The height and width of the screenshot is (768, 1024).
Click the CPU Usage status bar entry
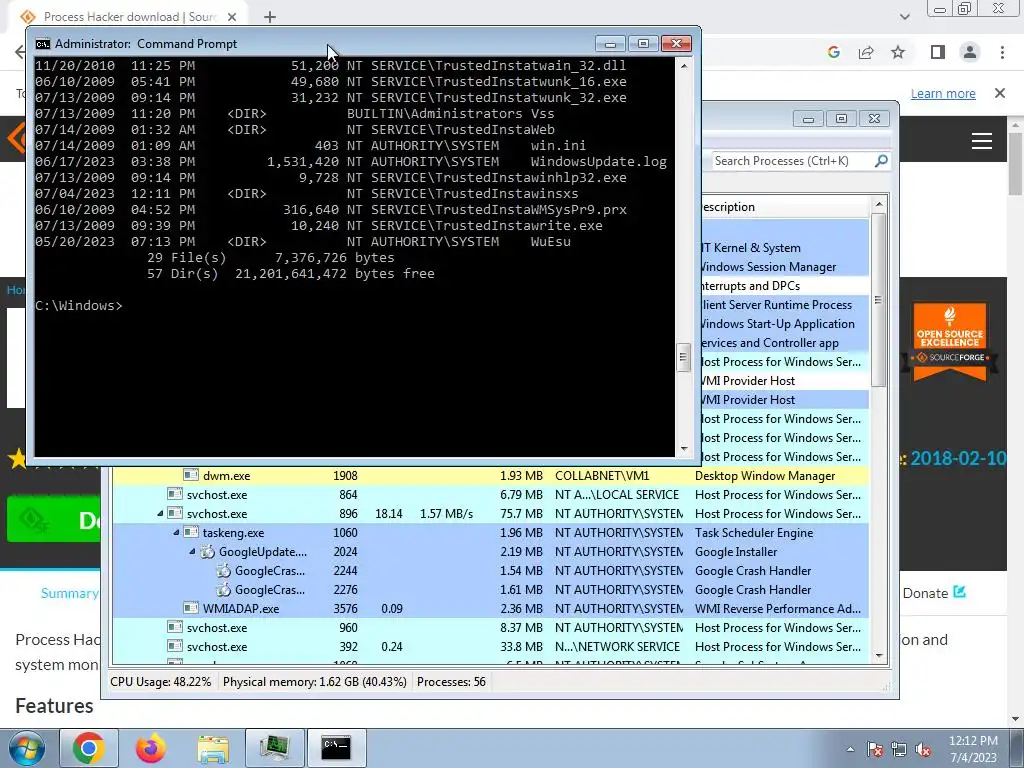[x=161, y=682]
